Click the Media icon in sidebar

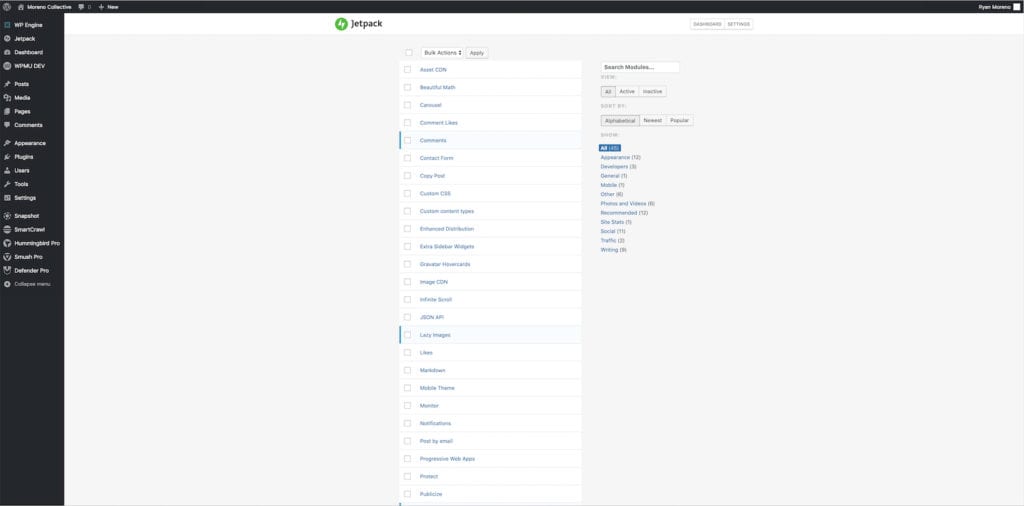7,98
